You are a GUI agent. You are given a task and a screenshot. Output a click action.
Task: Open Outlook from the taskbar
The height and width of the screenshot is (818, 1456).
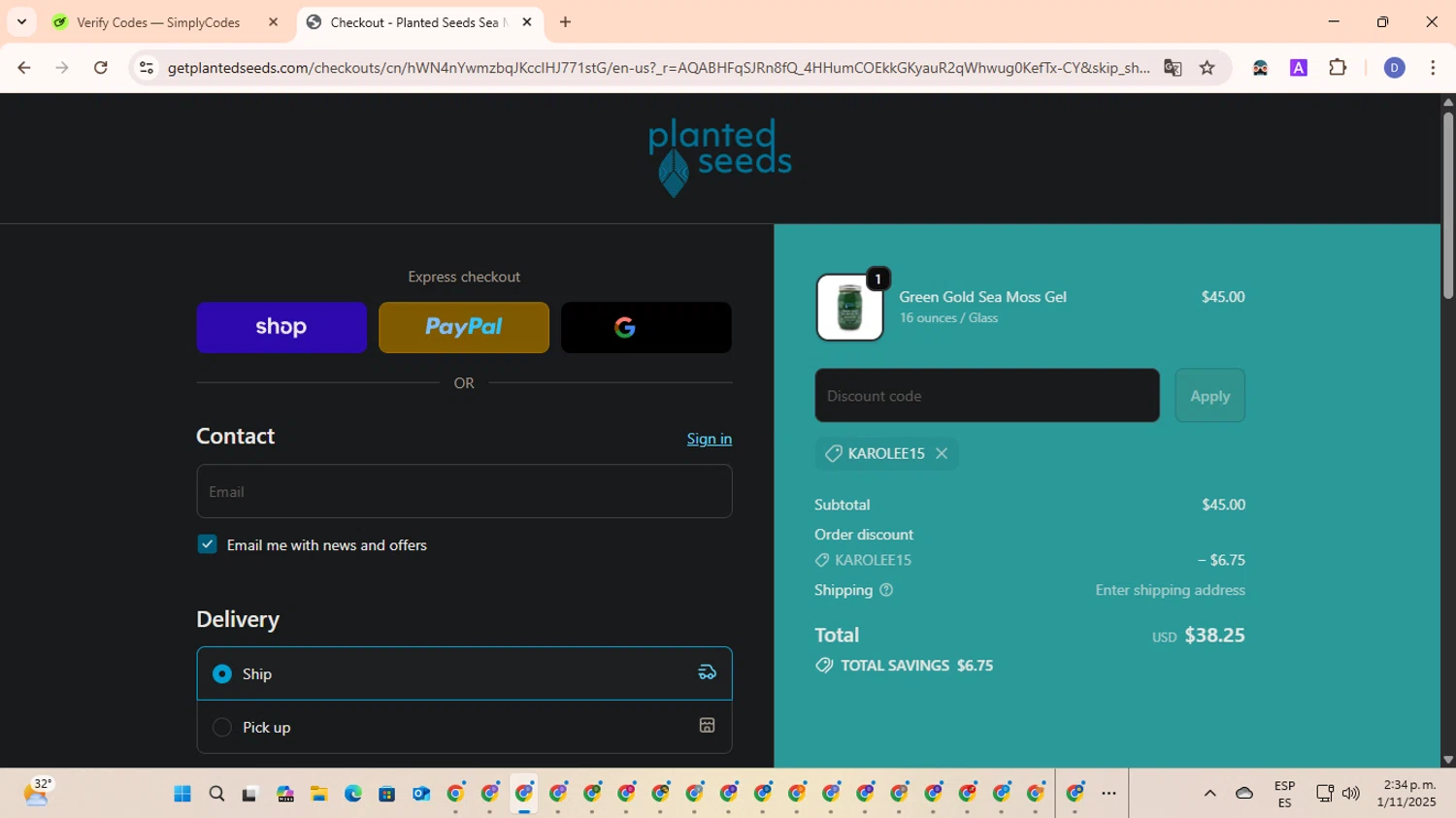pos(421,794)
